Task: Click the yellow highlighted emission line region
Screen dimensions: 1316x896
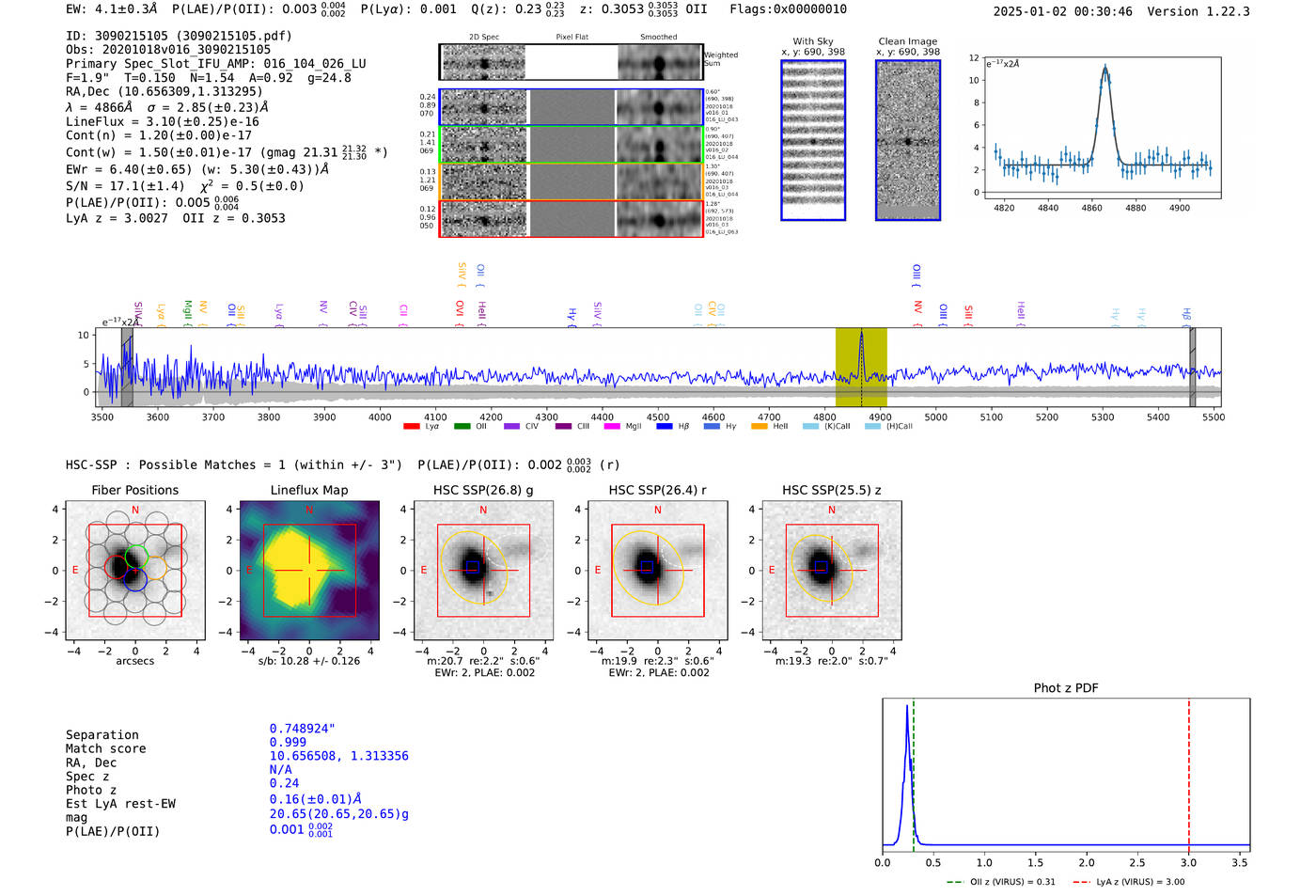Action: point(861,367)
